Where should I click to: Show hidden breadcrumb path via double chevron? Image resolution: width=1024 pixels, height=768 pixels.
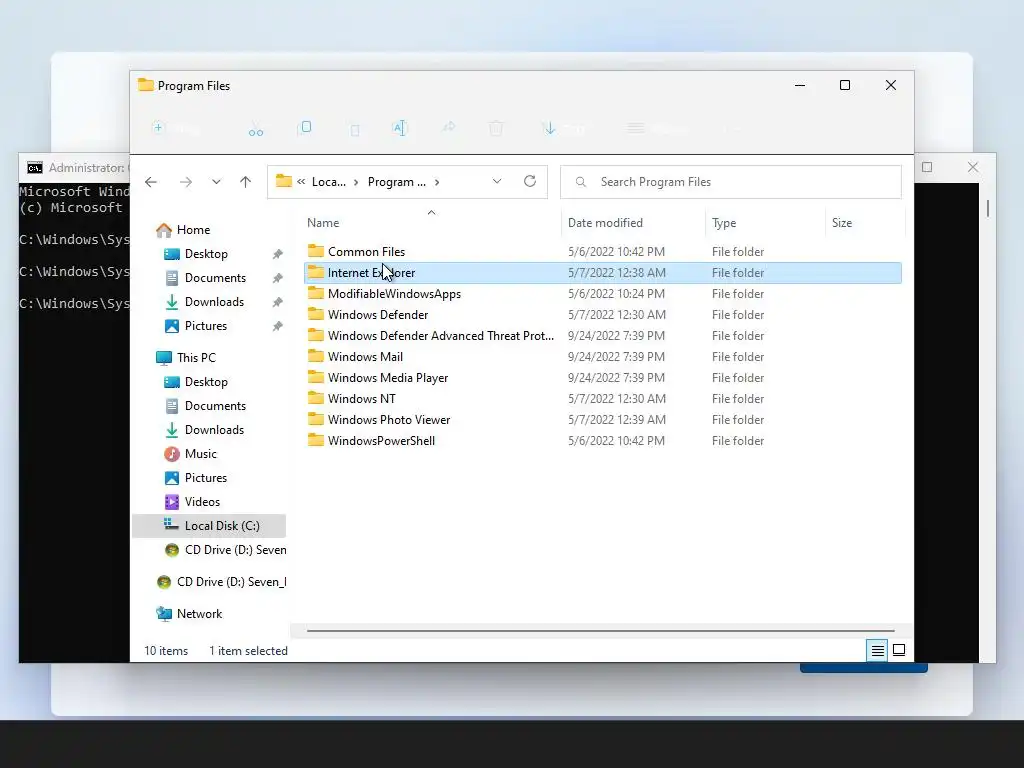coord(301,182)
